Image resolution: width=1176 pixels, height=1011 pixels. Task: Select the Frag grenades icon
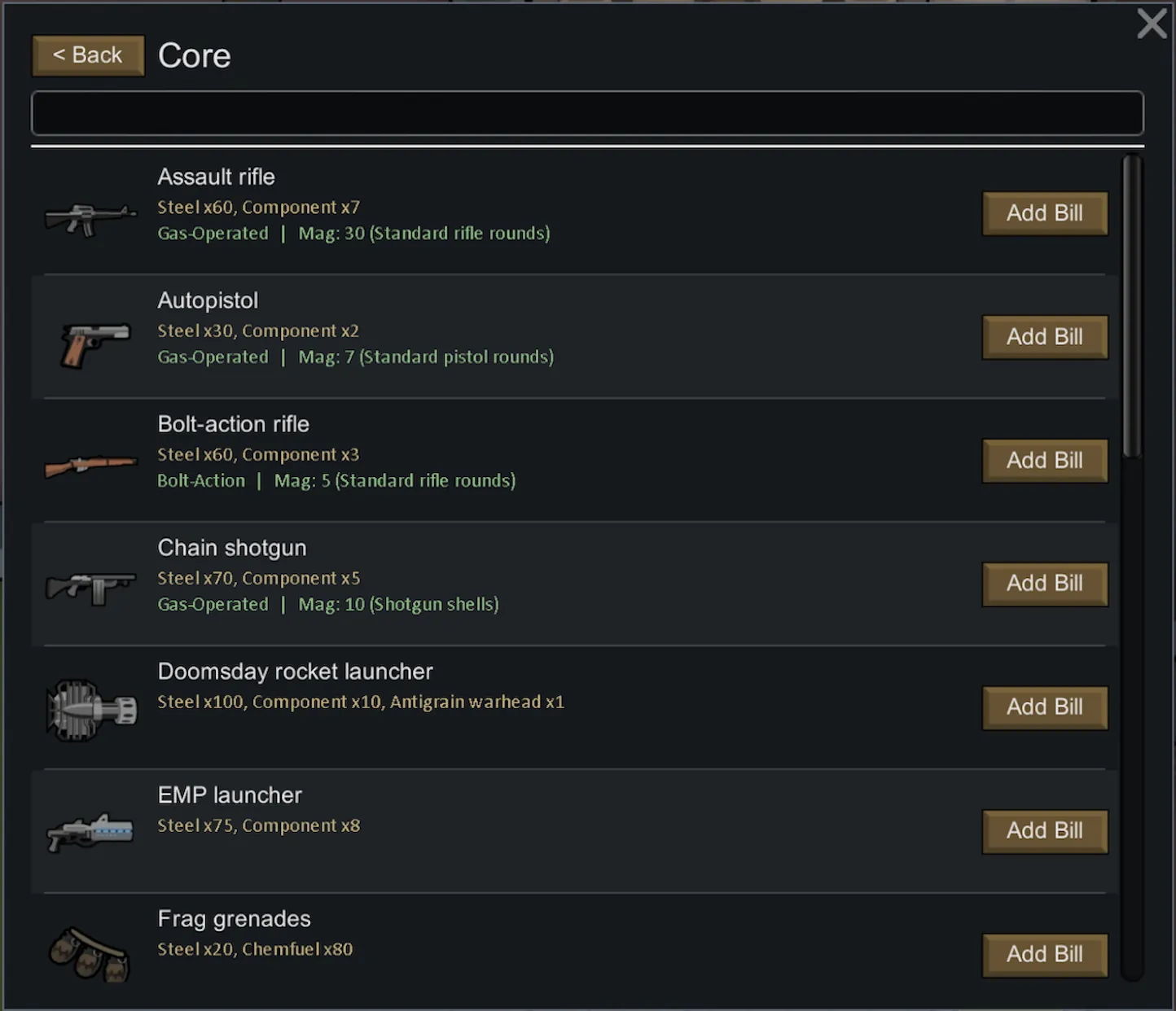coord(90,954)
